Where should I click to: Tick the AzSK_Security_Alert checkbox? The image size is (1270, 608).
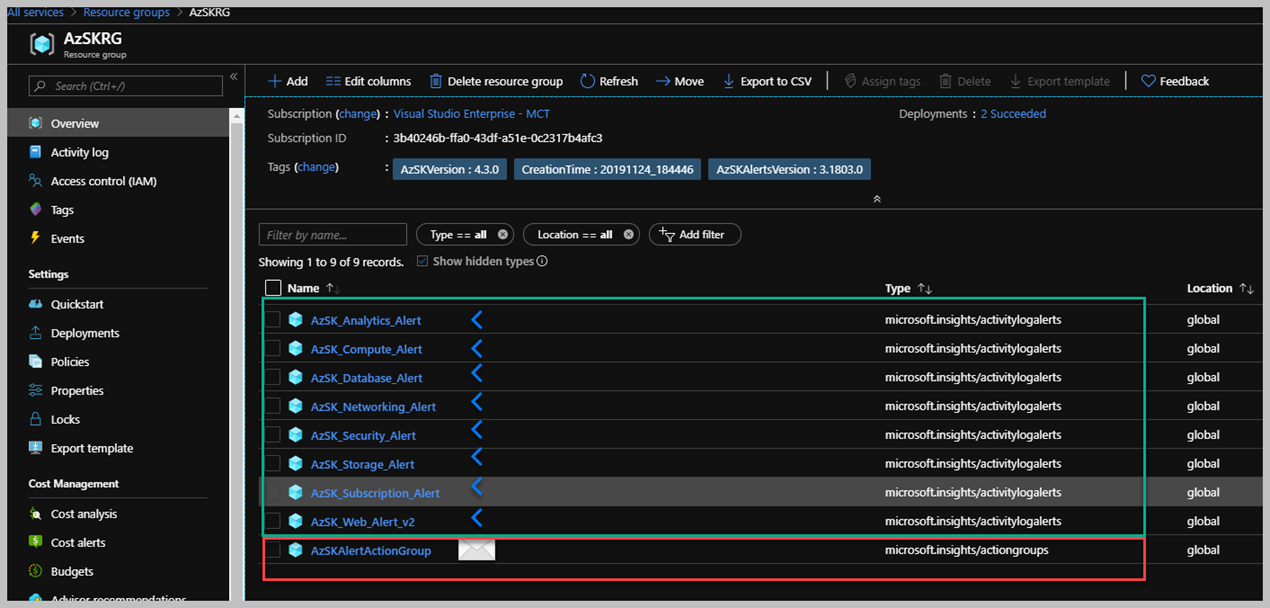[x=273, y=435]
